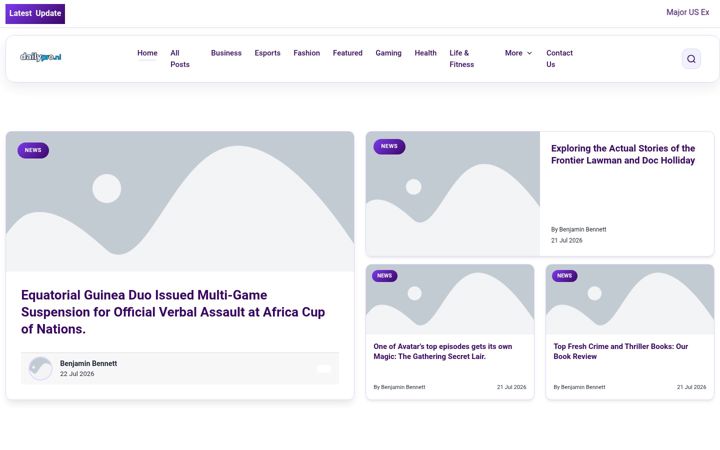The width and height of the screenshot is (720, 450).
Task: Open Life & Fitness category
Action: [x=461, y=59]
